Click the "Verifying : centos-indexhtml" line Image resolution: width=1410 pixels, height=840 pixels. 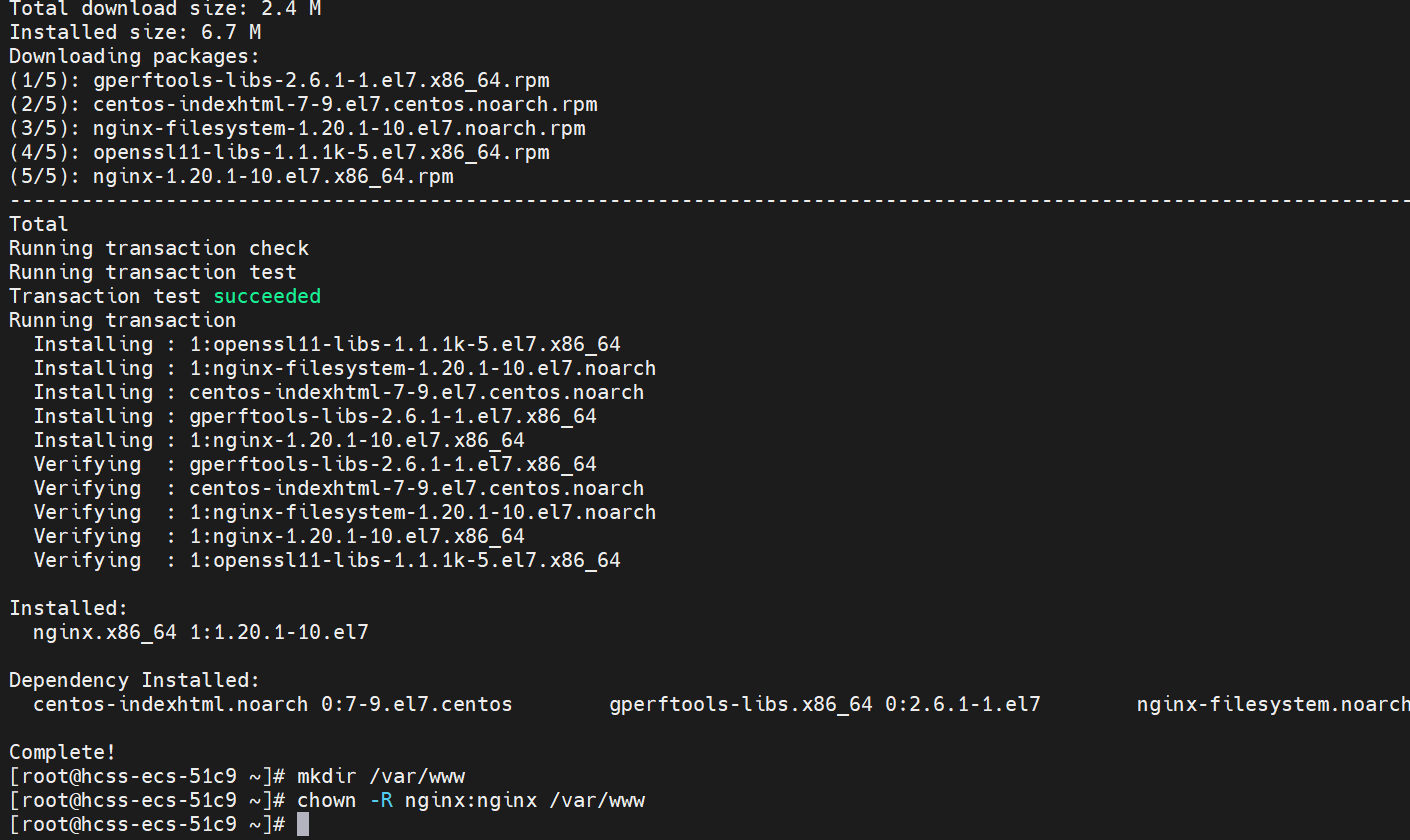coord(339,488)
